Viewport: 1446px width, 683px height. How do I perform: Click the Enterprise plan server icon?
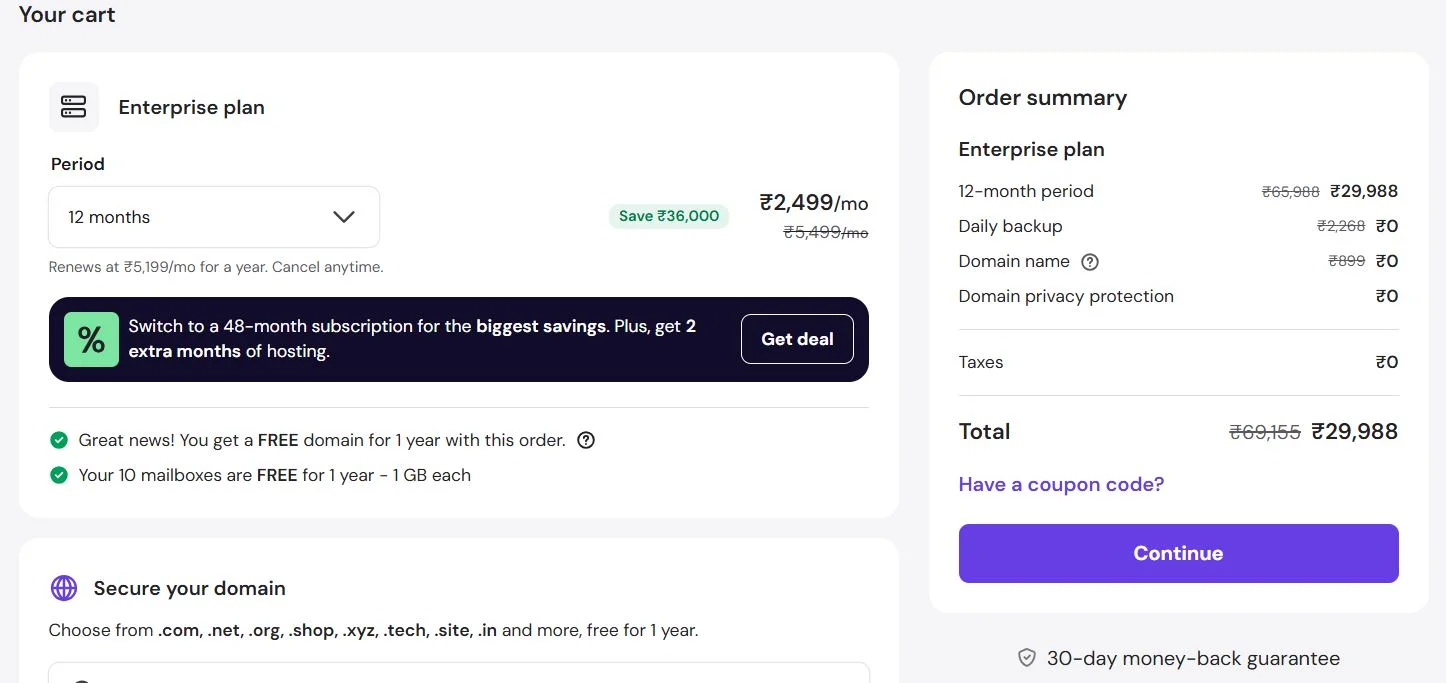coord(74,107)
